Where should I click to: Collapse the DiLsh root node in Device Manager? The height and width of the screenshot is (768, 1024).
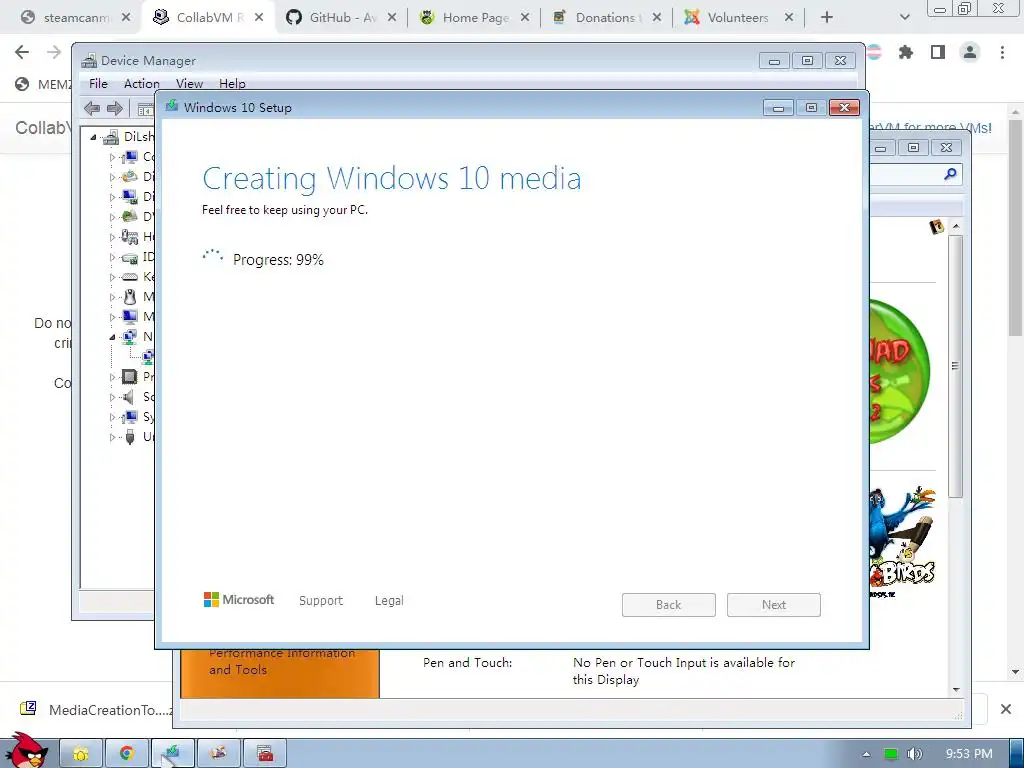tap(93, 137)
